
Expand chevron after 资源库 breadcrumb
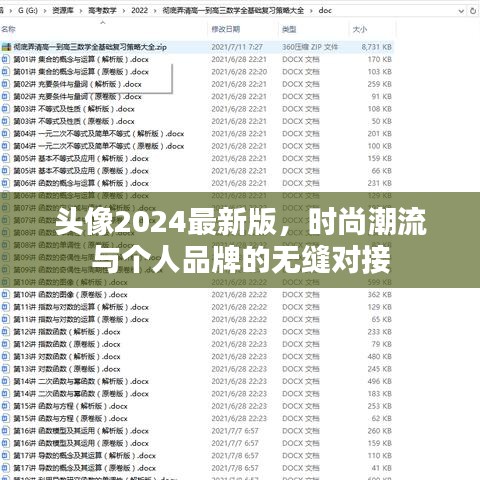coord(81,11)
